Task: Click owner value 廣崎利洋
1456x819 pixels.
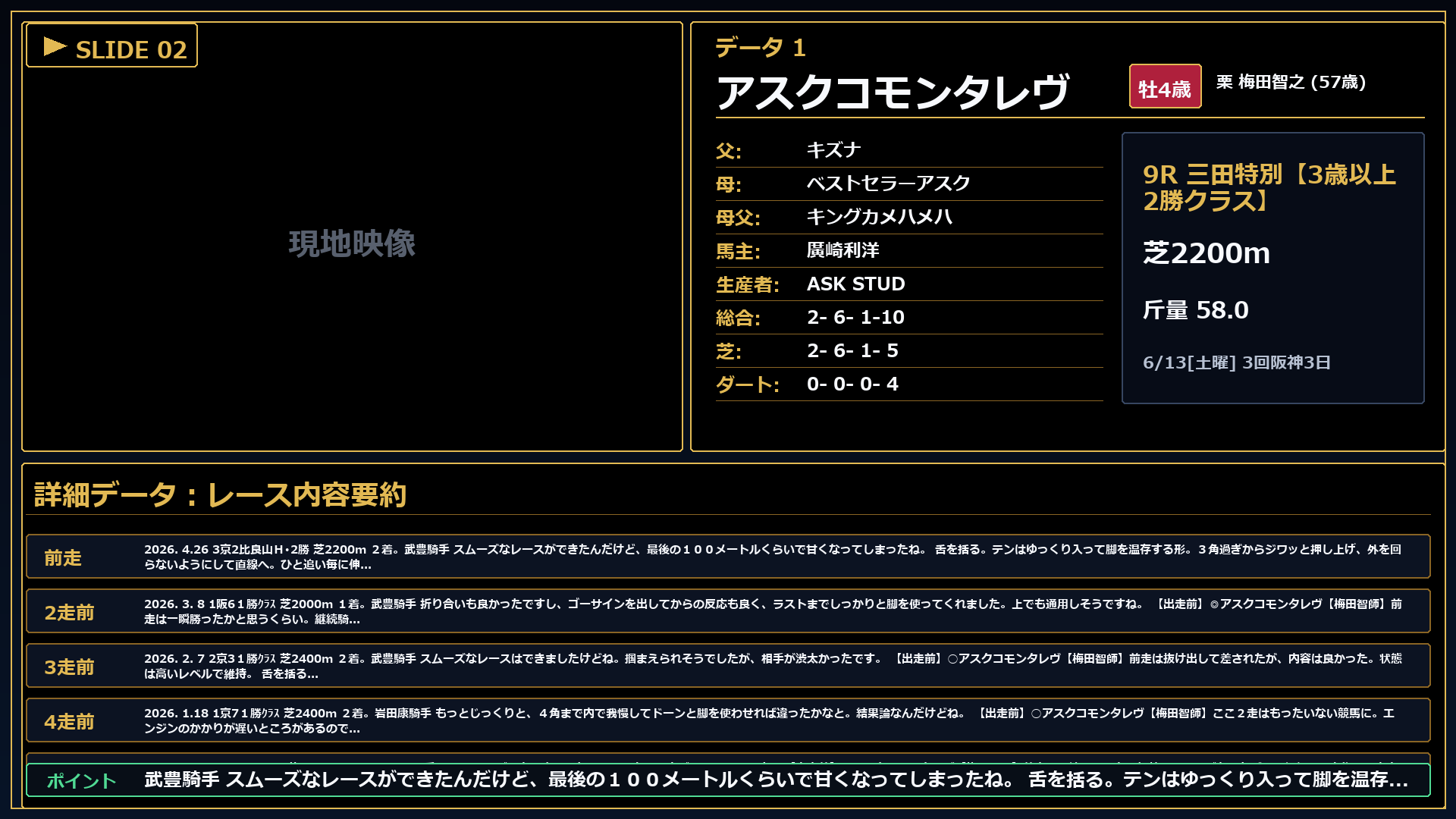Action: [x=843, y=250]
